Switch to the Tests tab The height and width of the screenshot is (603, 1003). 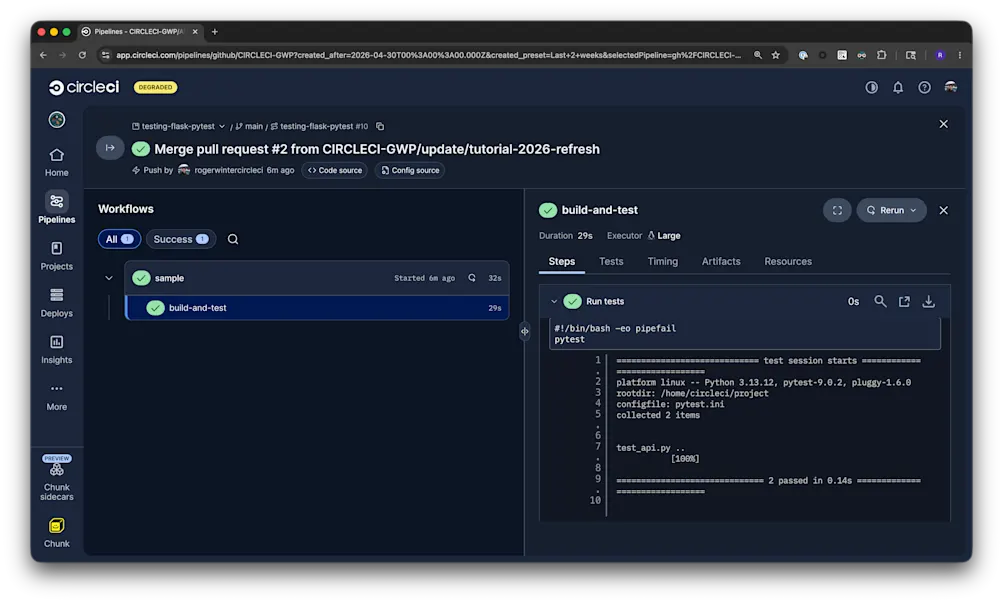pos(611,261)
